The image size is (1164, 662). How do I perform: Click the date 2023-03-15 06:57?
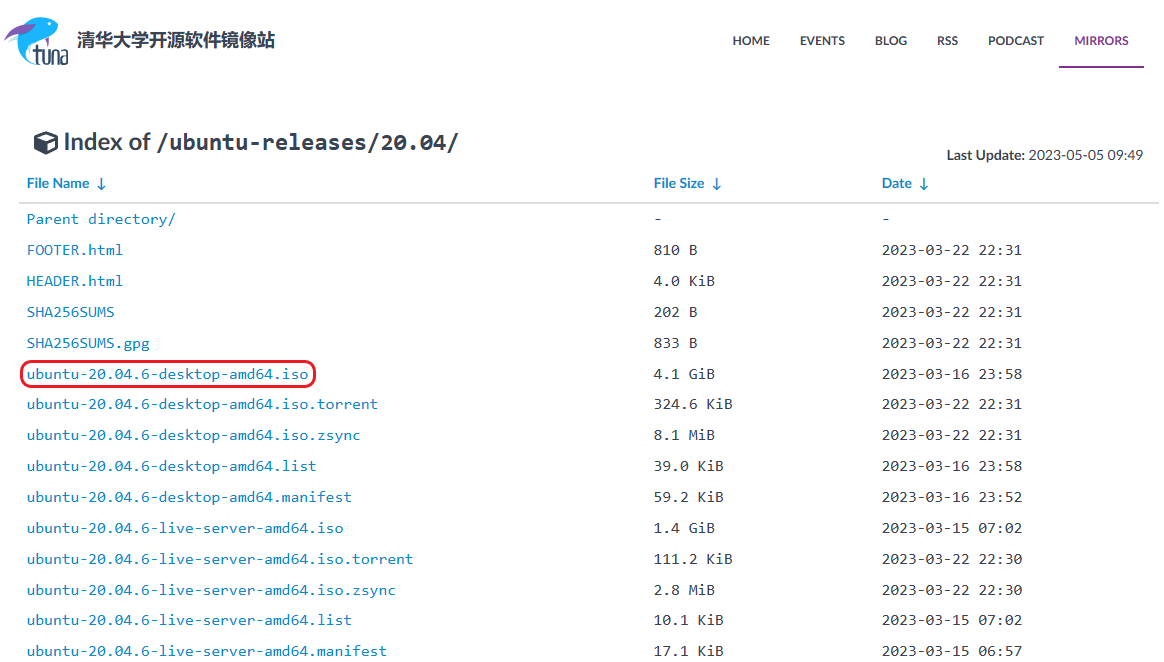tap(952, 651)
